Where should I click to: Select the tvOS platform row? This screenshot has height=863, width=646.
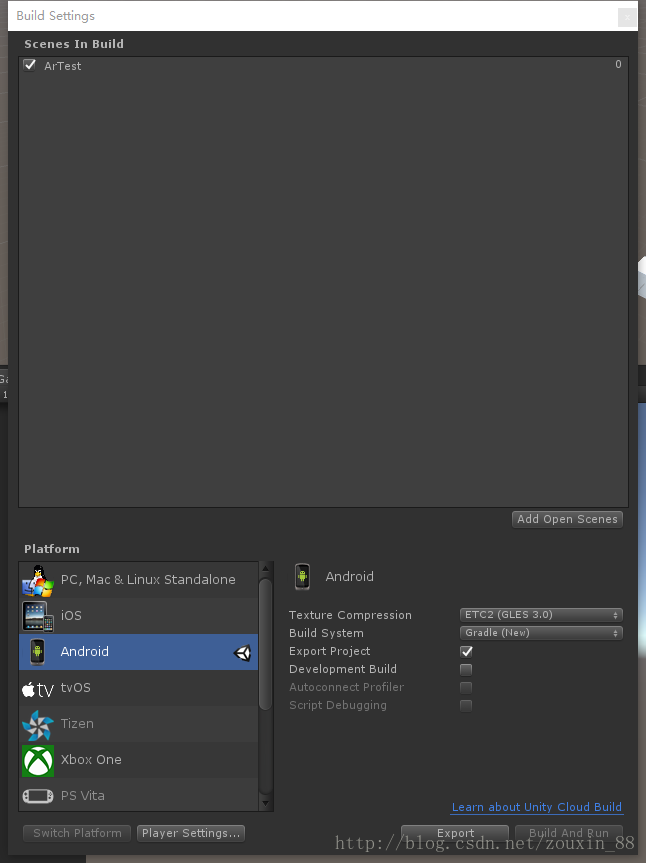coord(139,688)
